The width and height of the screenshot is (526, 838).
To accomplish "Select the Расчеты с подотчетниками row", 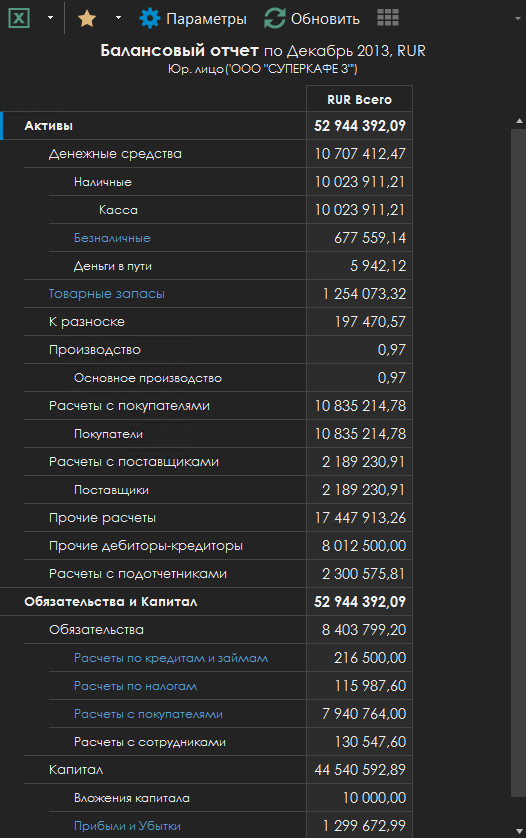I will [x=218, y=573].
